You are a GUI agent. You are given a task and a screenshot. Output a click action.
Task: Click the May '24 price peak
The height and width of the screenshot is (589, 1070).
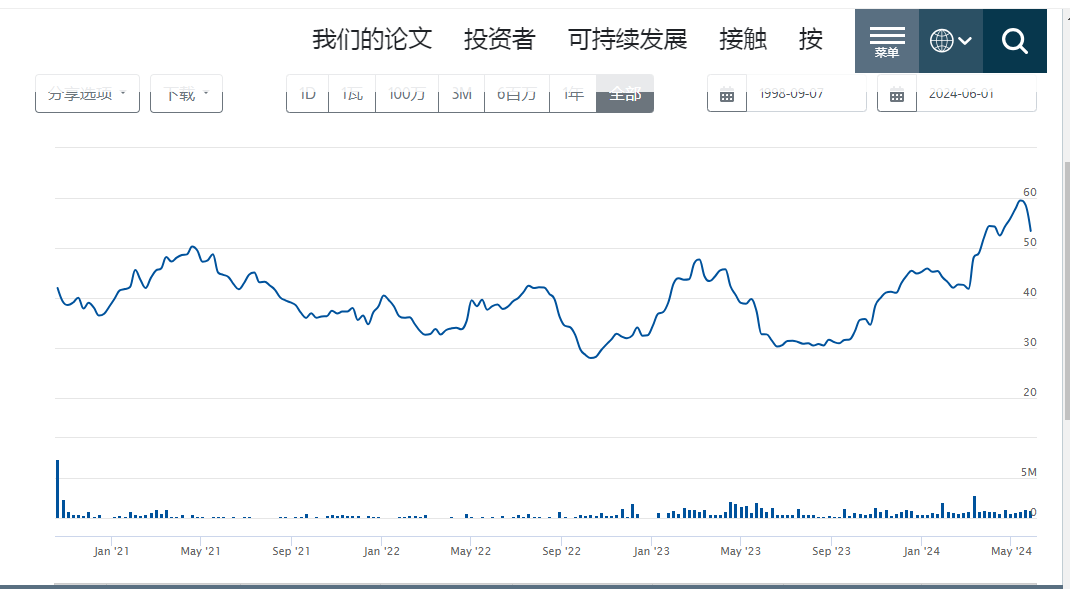pyautogui.click(x=1021, y=201)
